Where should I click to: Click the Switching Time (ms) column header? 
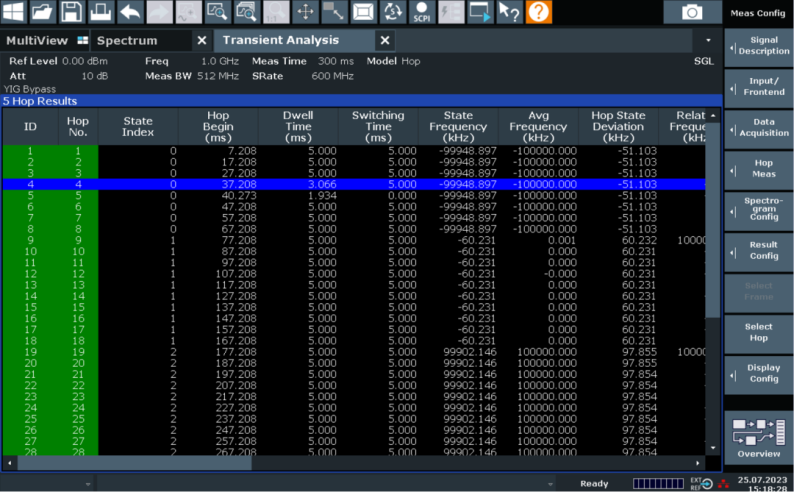[378, 127]
